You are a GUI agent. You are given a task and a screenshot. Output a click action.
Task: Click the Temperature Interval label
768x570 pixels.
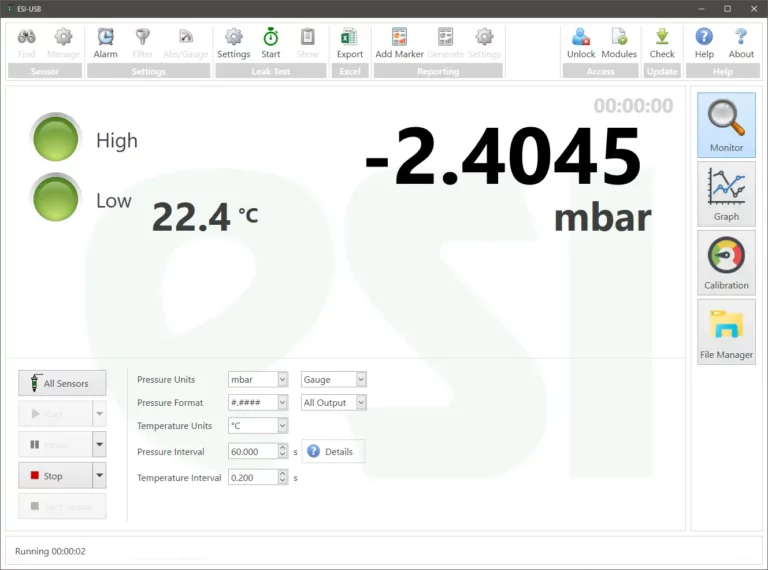[179, 477]
